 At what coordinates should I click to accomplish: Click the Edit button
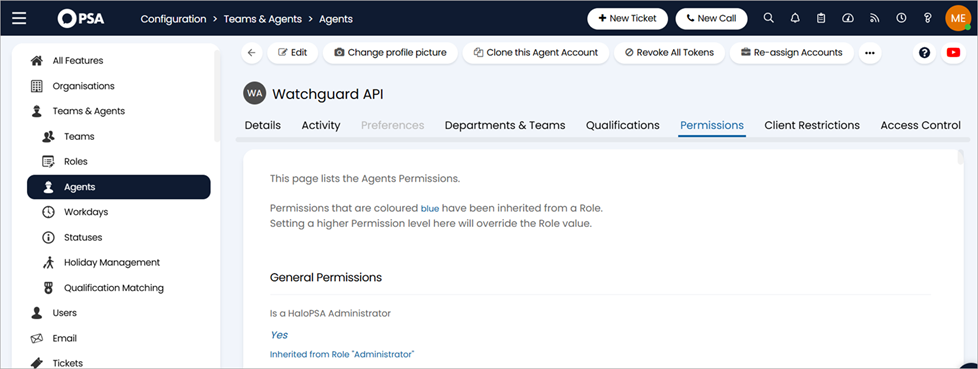tap(293, 53)
